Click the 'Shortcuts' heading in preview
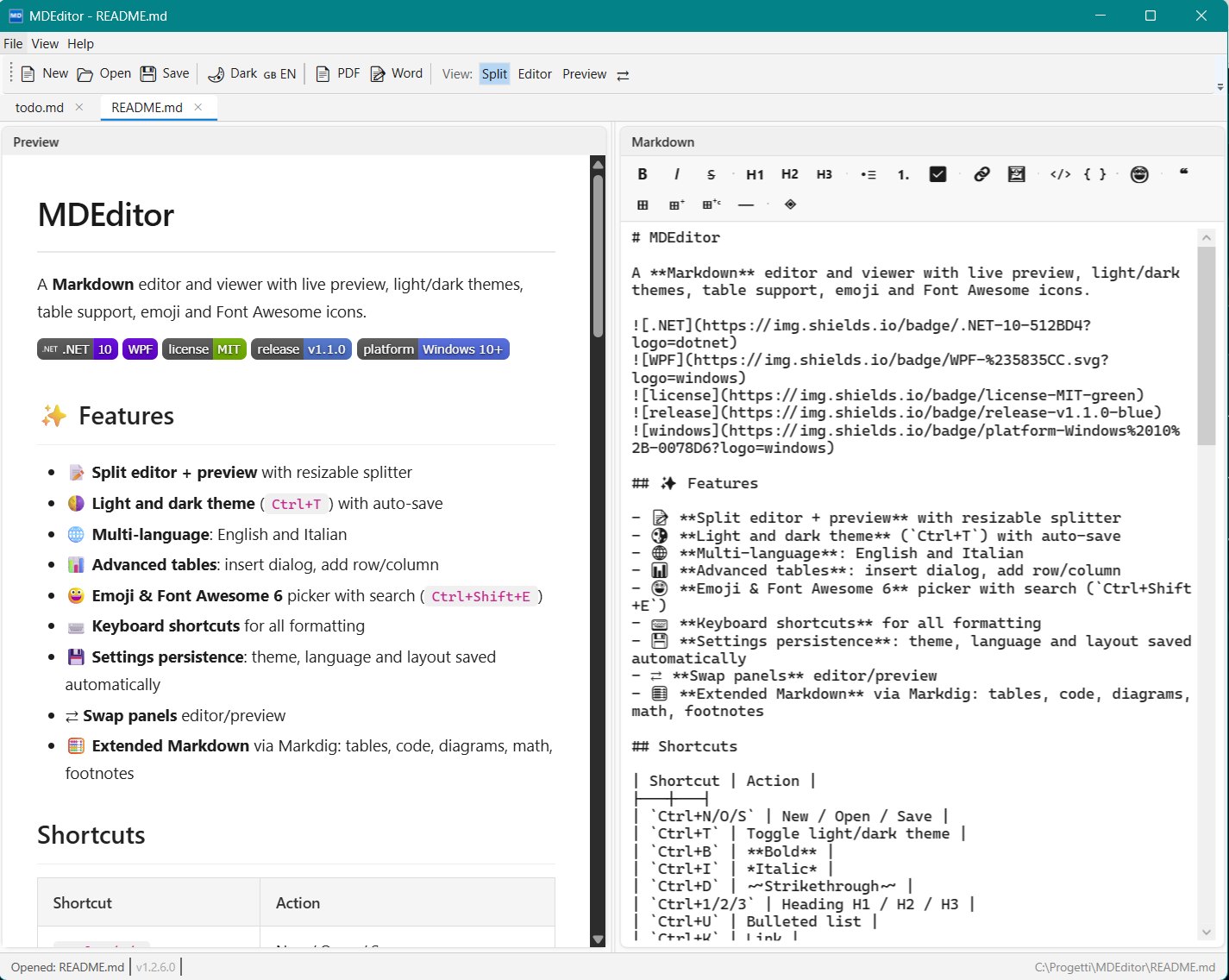The image size is (1229, 980). pos(91,835)
